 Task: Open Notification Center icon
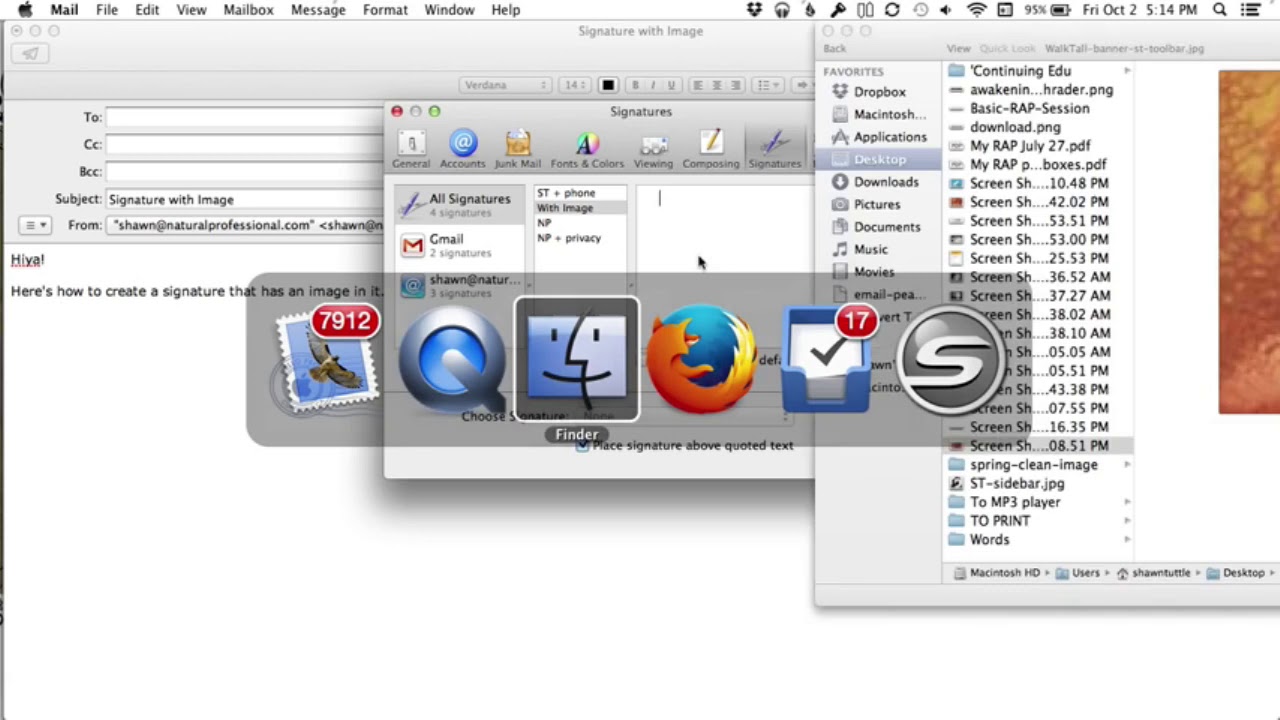tap(1250, 10)
